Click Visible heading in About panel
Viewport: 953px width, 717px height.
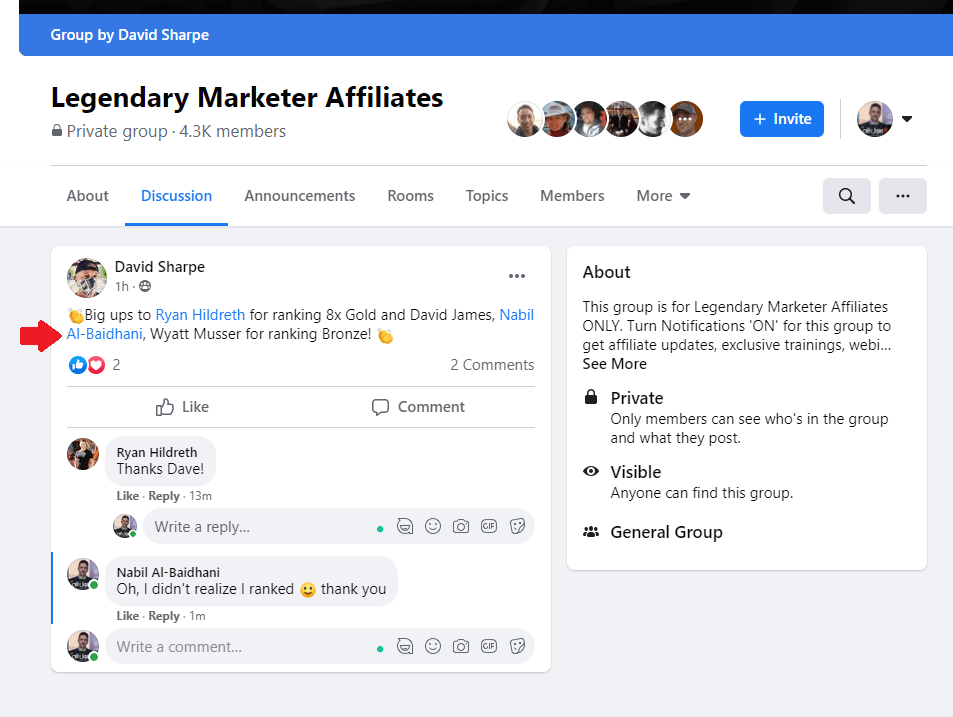tap(636, 472)
